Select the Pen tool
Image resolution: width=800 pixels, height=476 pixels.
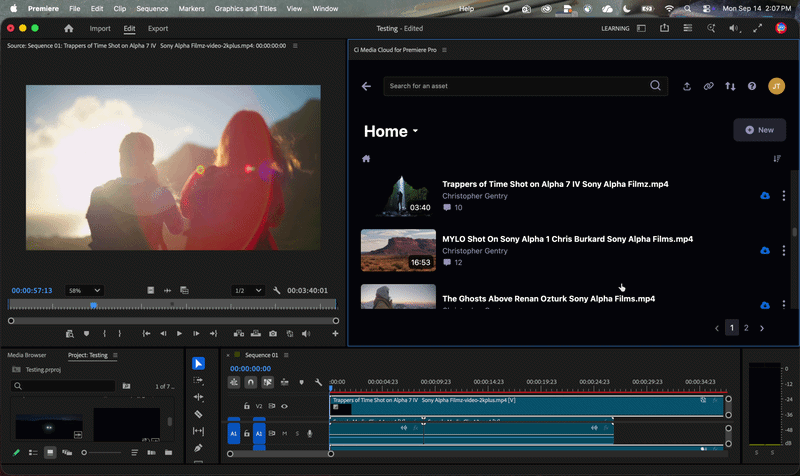click(198, 448)
